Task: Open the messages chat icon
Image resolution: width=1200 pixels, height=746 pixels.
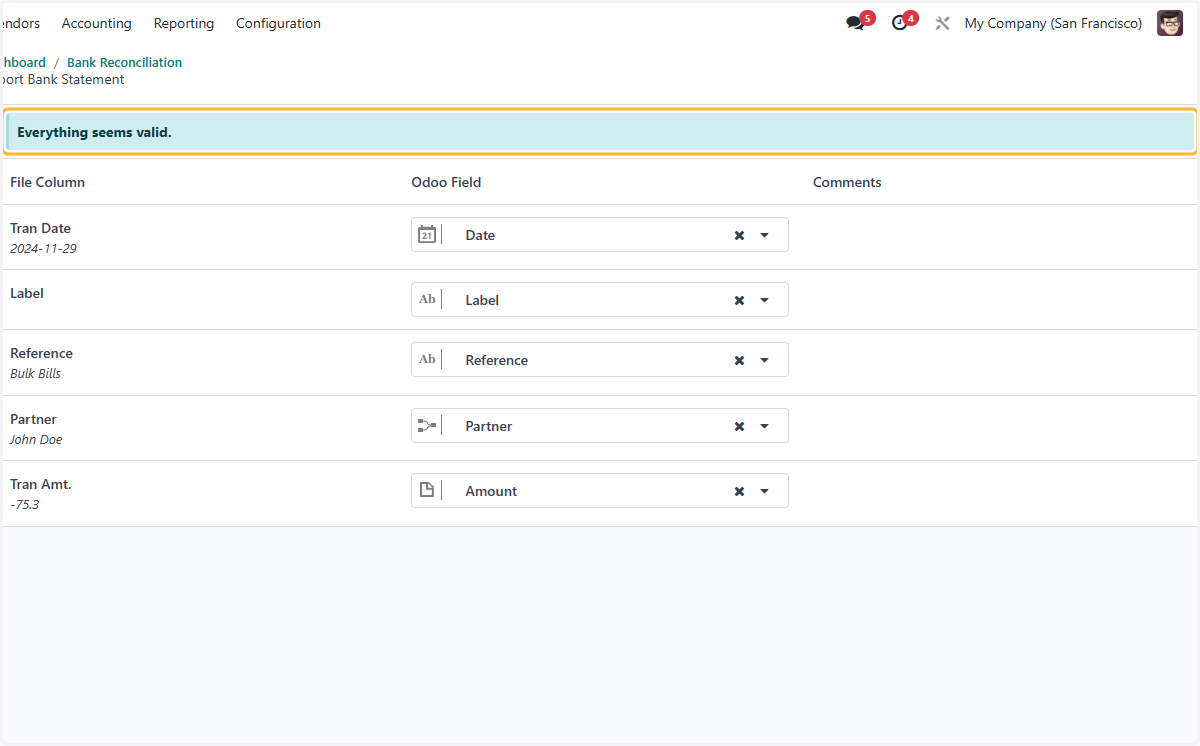Action: [855, 23]
